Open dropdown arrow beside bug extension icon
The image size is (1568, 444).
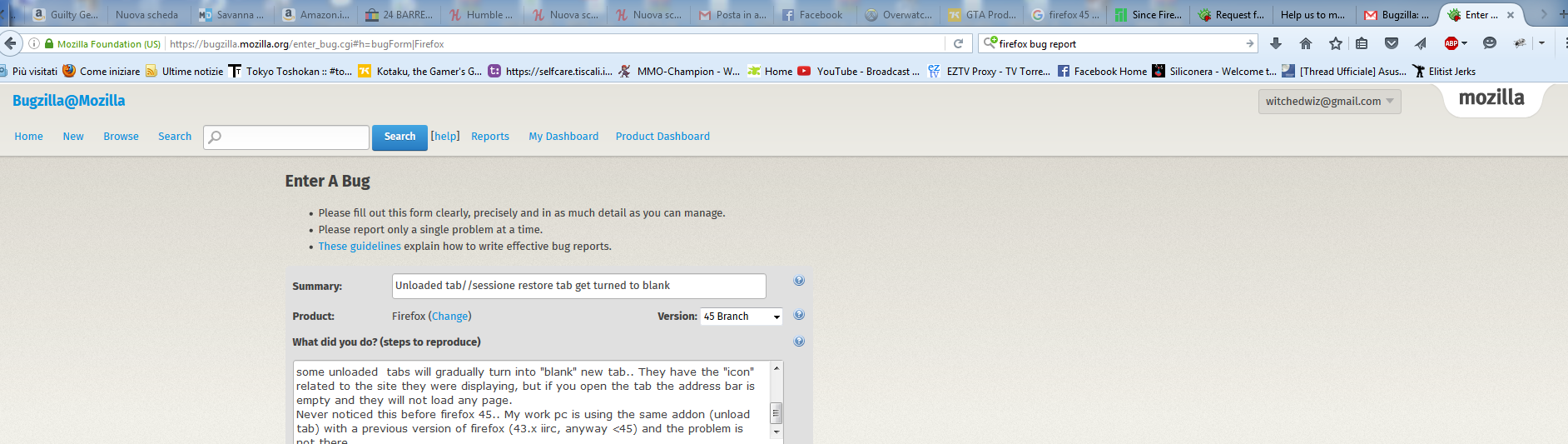[1541, 43]
